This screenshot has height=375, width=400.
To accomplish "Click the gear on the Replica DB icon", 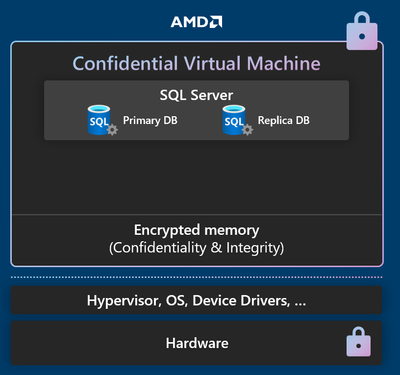I will [247, 130].
